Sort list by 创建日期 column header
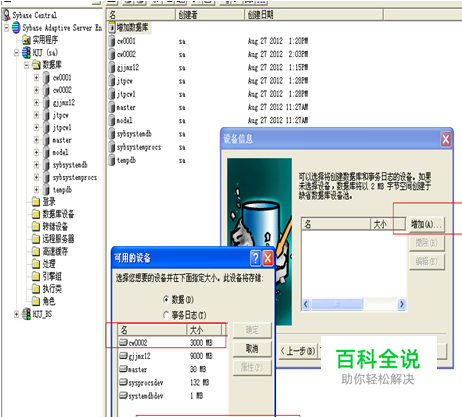 pyautogui.click(x=314, y=15)
